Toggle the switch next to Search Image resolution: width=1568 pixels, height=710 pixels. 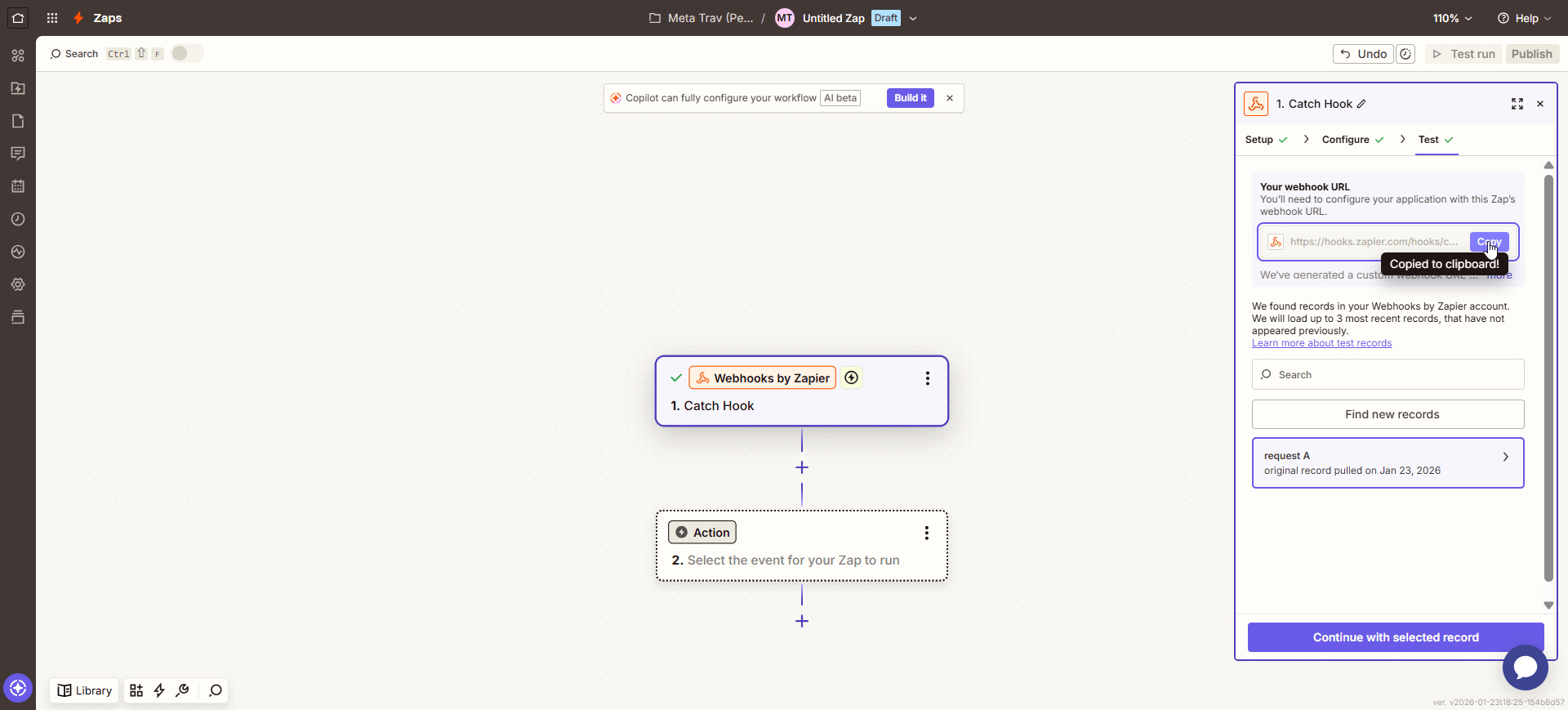pyautogui.click(x=187, y=53)
